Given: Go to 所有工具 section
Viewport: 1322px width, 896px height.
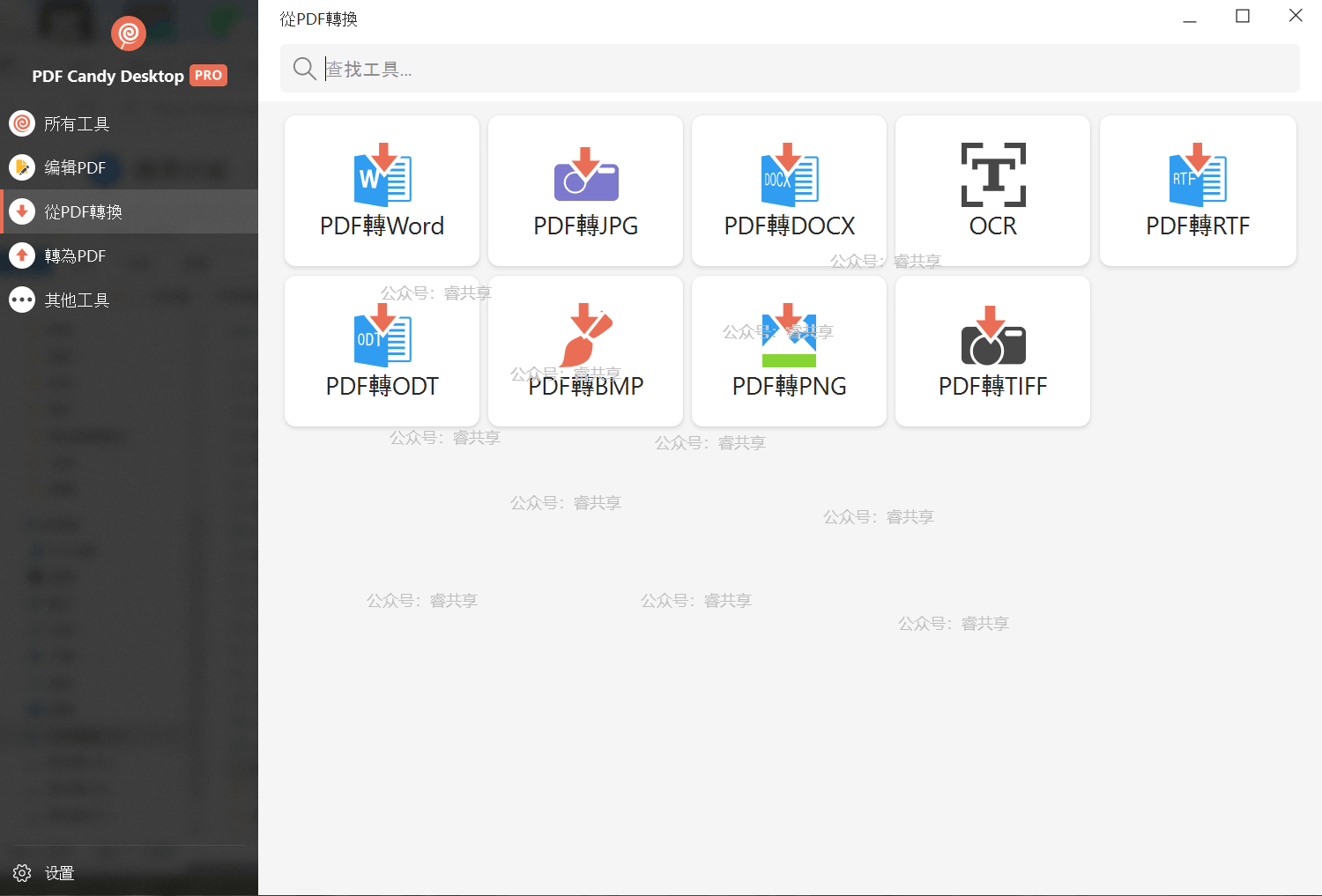Looking at the screenshot, I should pyautogui.click(x=129, y=123).
